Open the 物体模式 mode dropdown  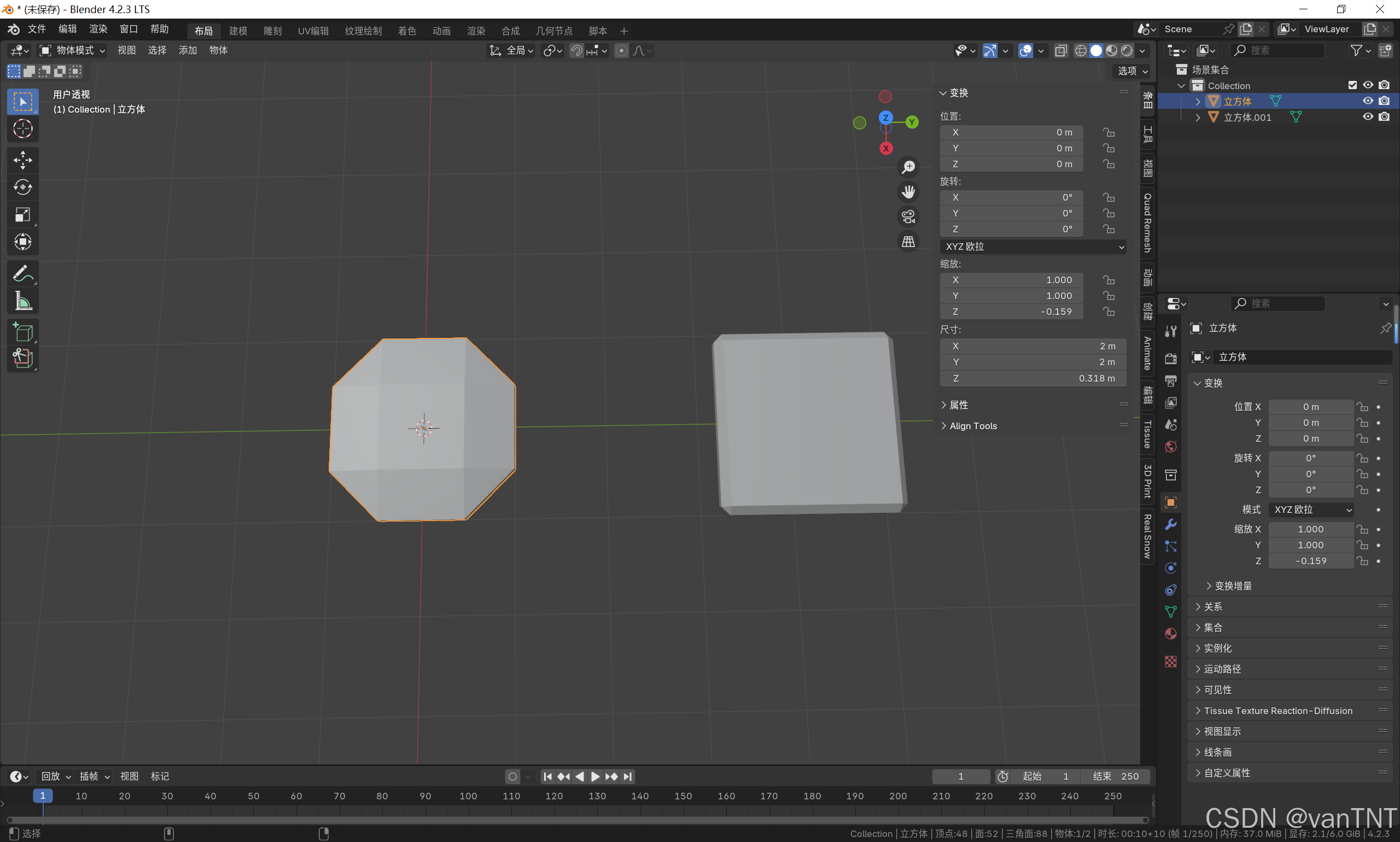[73, 50]
